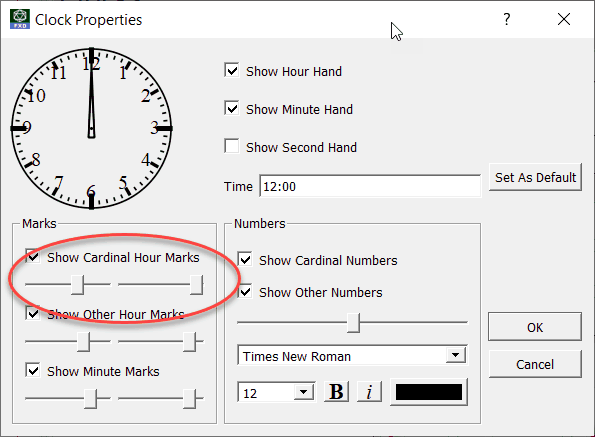
Task: Open the font size 12 dropdown
Action: pyautogui.click(x=304, y=392)
